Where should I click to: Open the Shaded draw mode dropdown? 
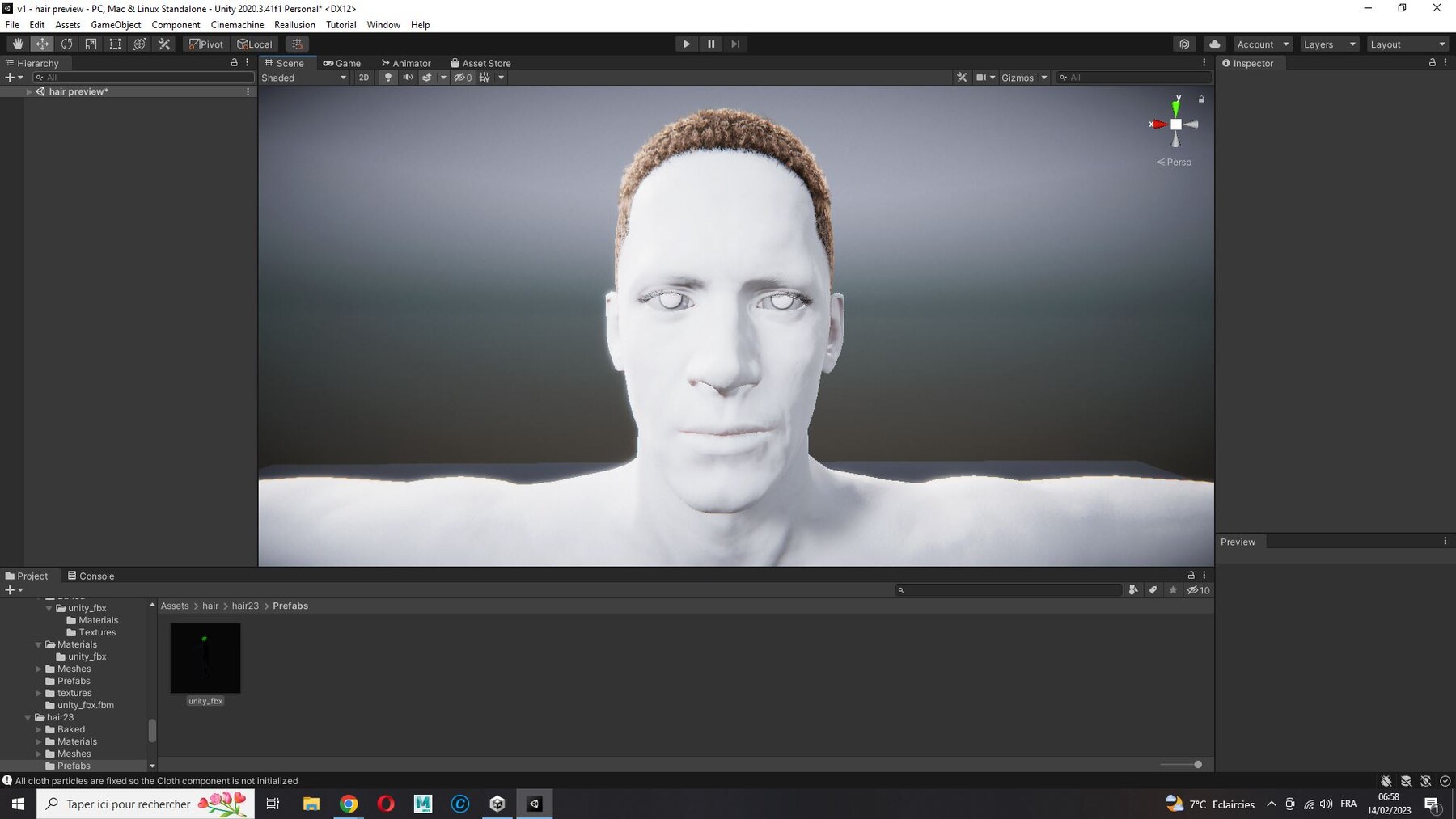(304, 78)
